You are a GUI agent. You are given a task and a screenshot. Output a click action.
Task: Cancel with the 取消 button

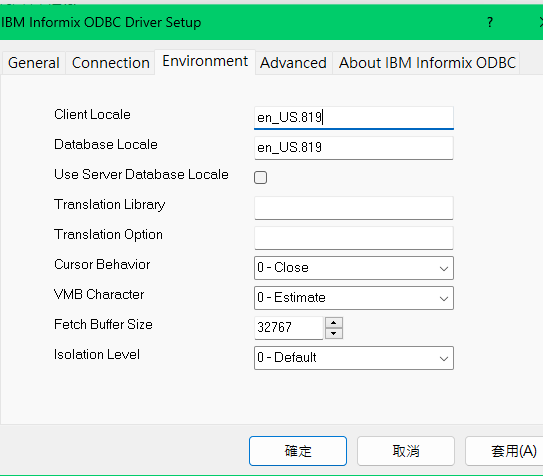tap(406, 451)
